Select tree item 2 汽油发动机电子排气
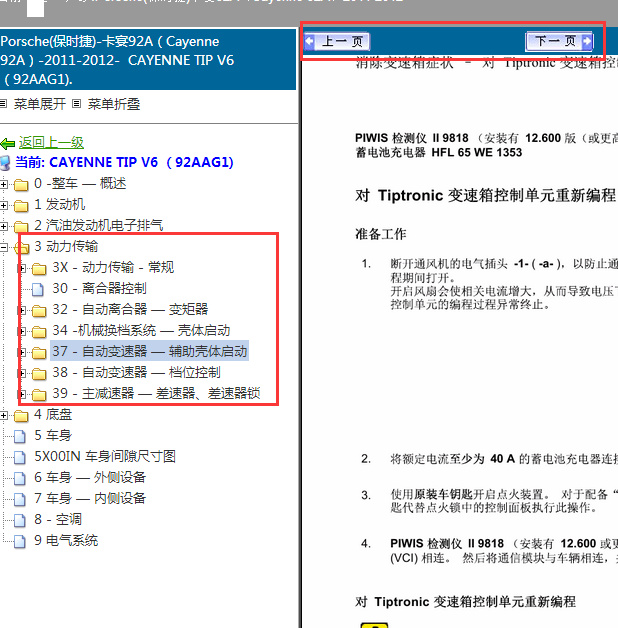Screen dimensions: 618x628 point(99,225)
